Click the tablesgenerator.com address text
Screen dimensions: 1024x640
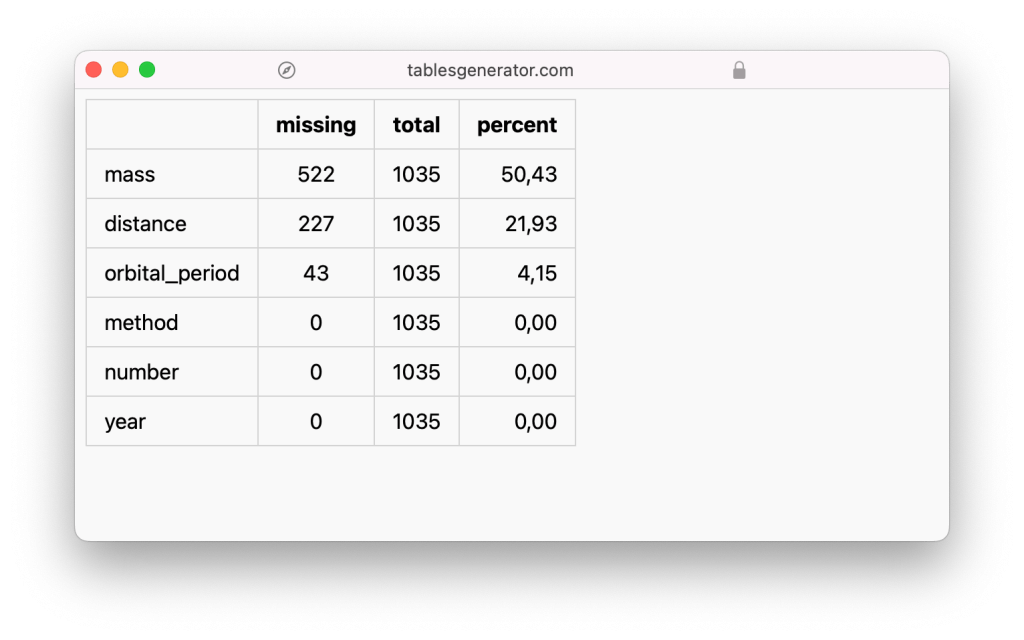tap(490, 70)
